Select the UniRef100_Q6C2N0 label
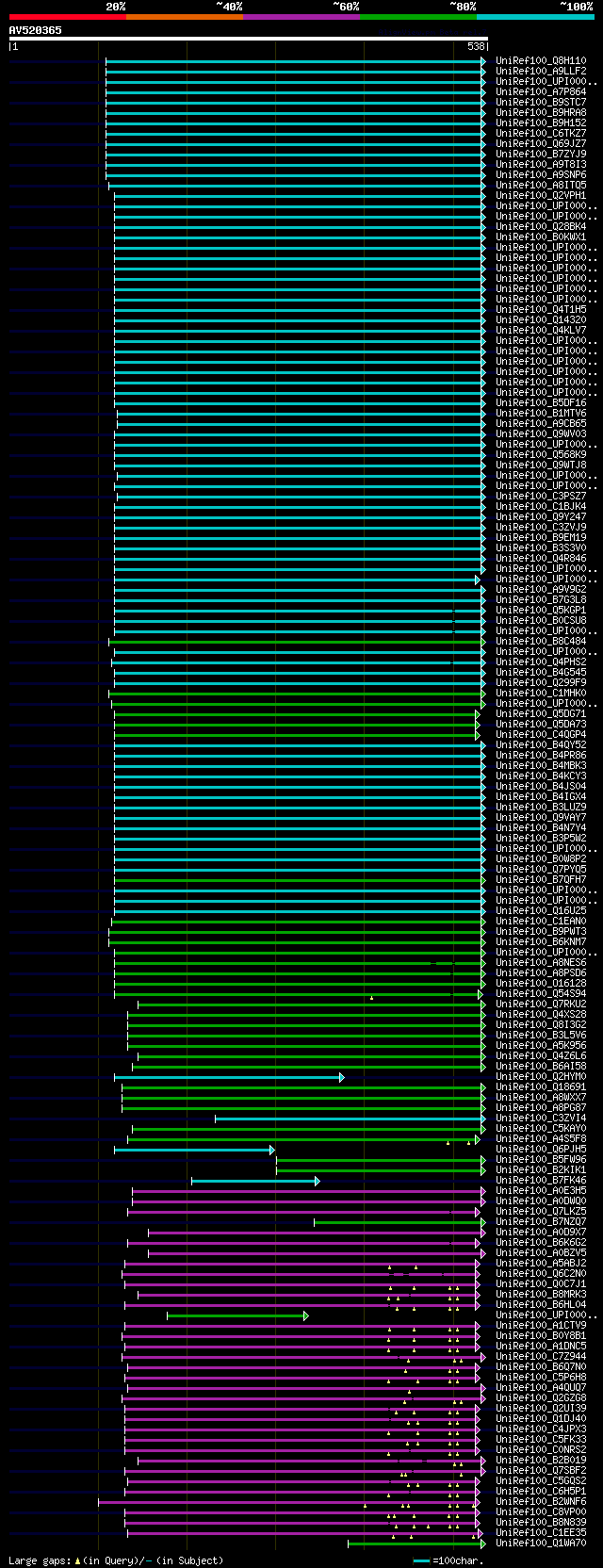This screenshot has height=1568, width=603. point(541,1274)
